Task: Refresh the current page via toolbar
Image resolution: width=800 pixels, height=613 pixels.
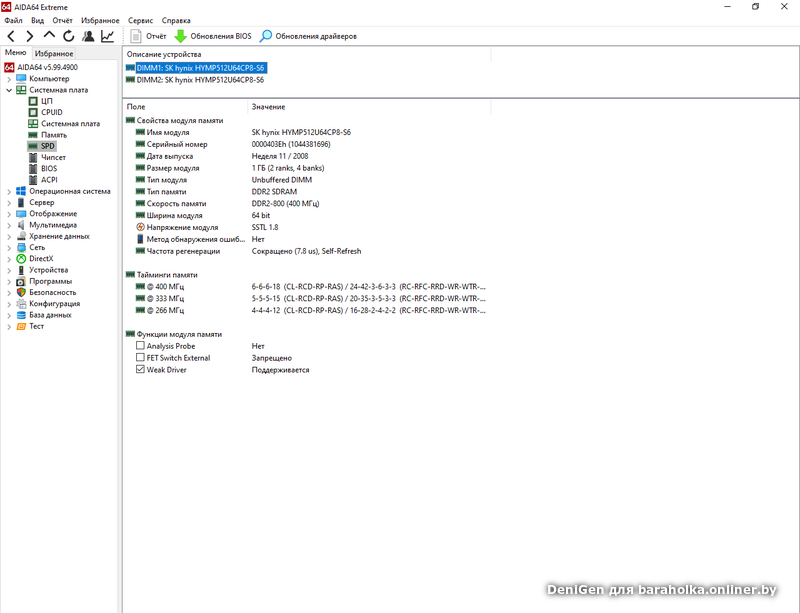Action: coord(69,36)
